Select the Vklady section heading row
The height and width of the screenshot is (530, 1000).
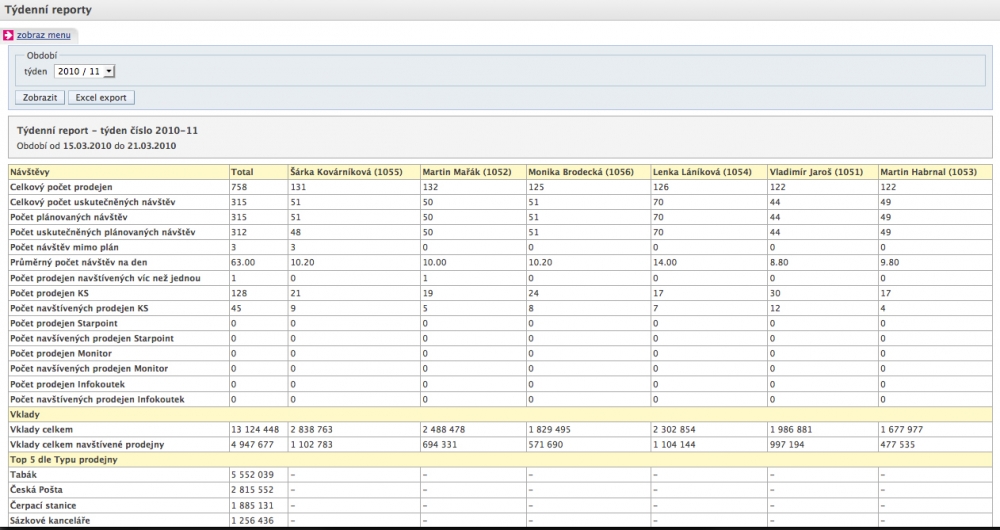tap(24, 414)
